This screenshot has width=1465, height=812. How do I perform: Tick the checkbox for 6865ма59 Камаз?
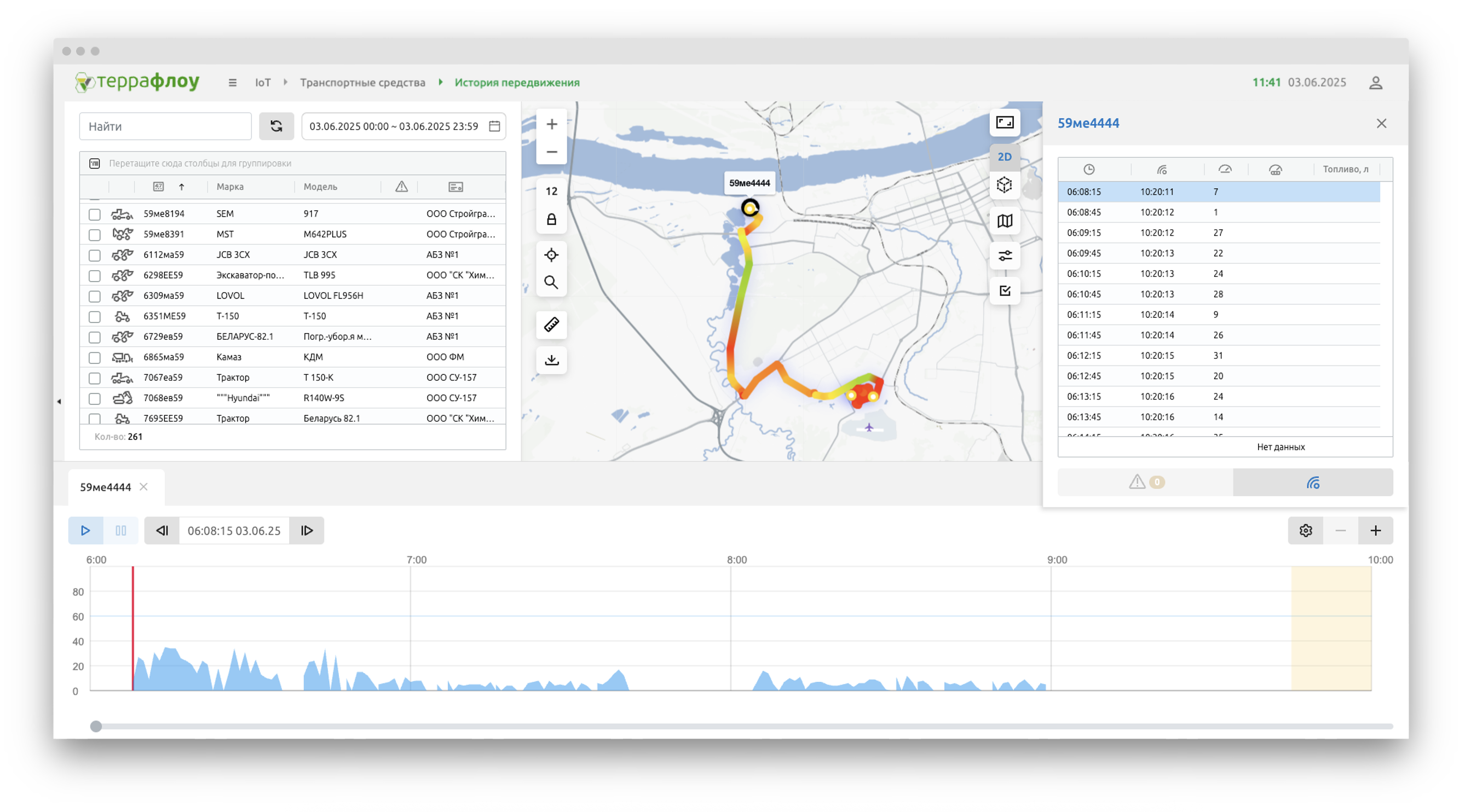tap(94, 357)
